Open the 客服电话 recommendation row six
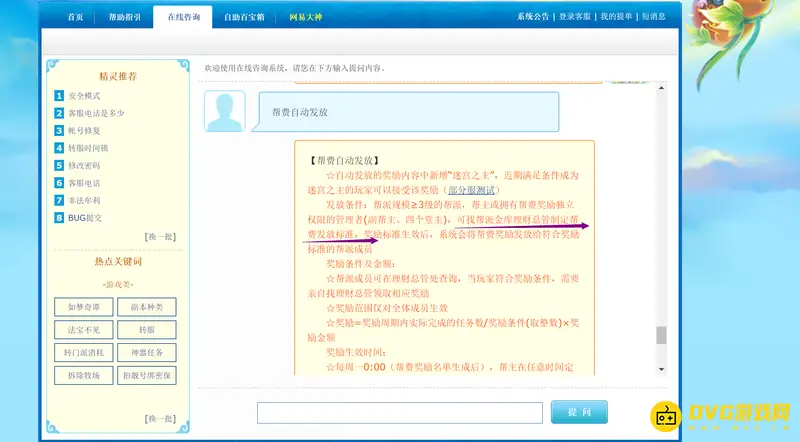Viewport: 800px width, 442px height. 84,183
